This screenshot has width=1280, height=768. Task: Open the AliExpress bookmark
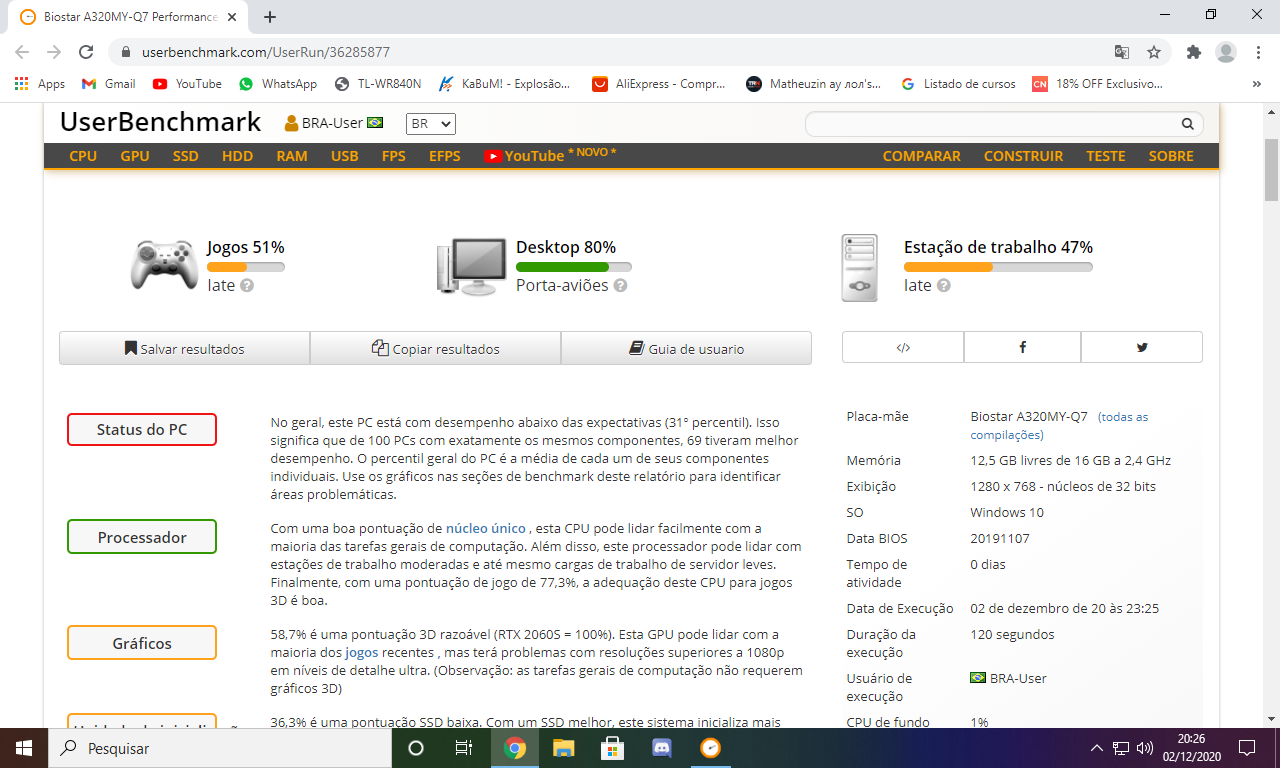(658, 84)
